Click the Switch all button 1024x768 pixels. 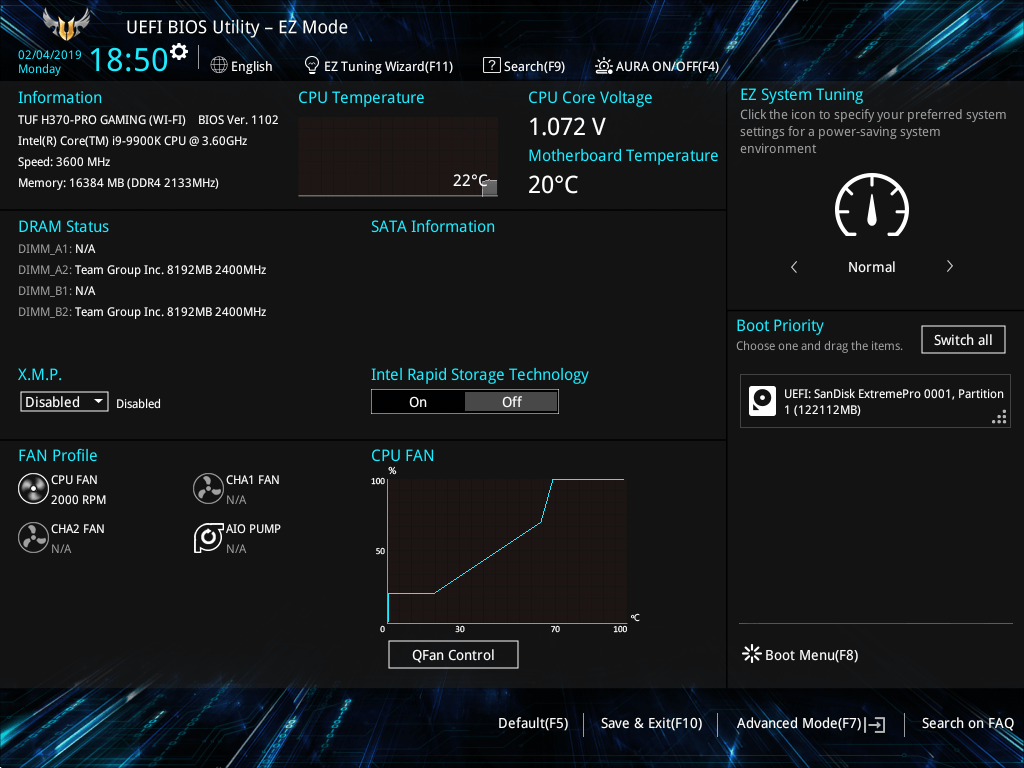tap(963, 340)
